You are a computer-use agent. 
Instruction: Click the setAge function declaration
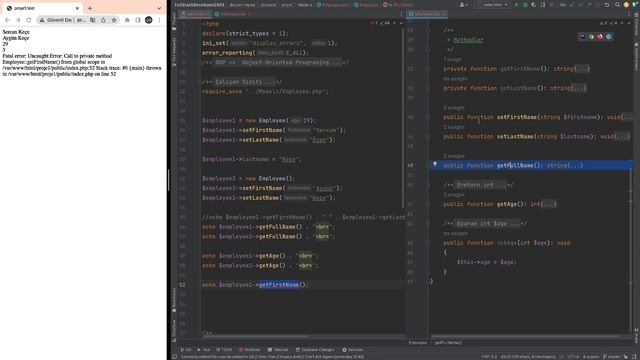507,243
